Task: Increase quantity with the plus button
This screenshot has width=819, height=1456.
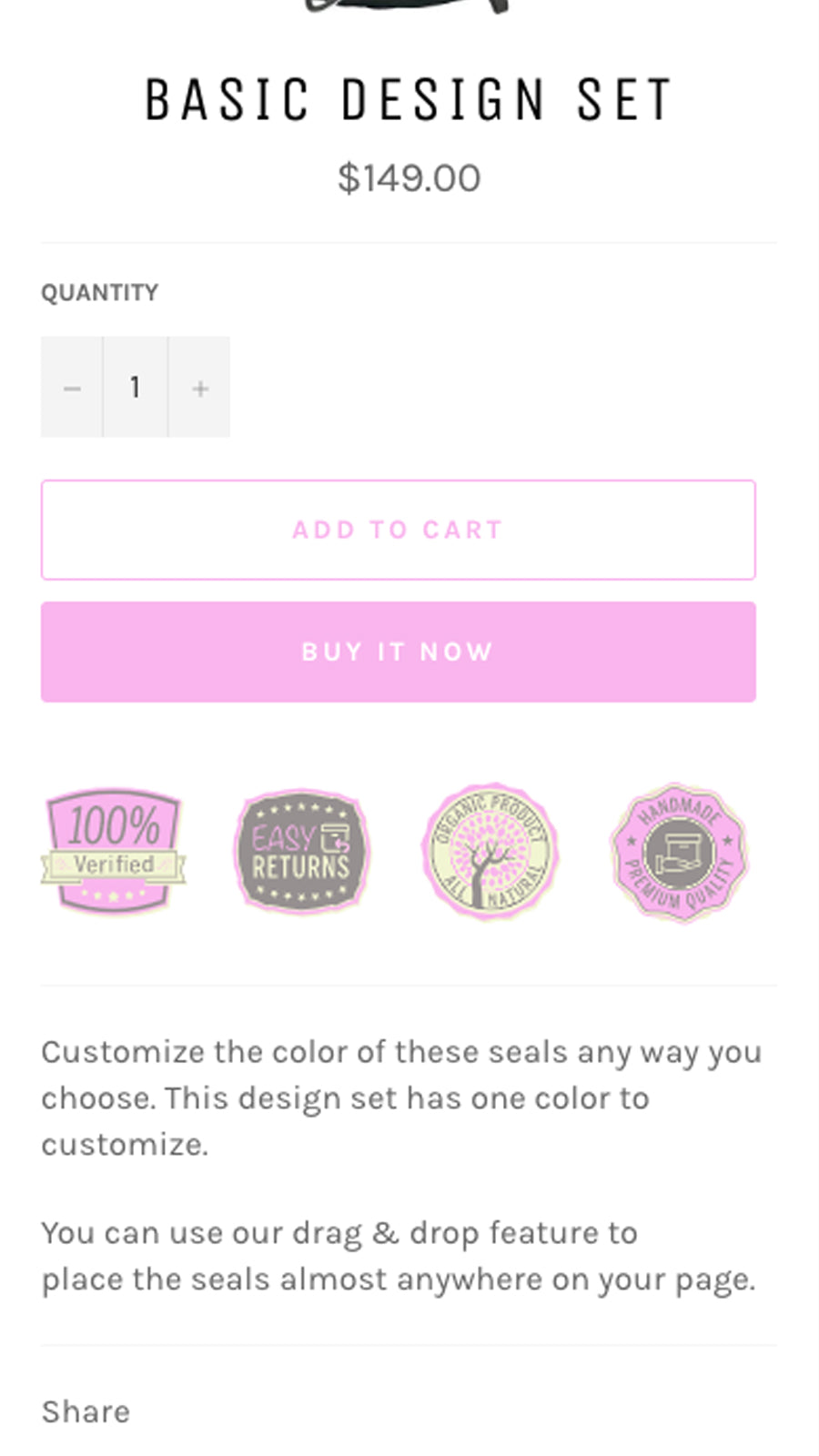Action: (x=200, y=388)
